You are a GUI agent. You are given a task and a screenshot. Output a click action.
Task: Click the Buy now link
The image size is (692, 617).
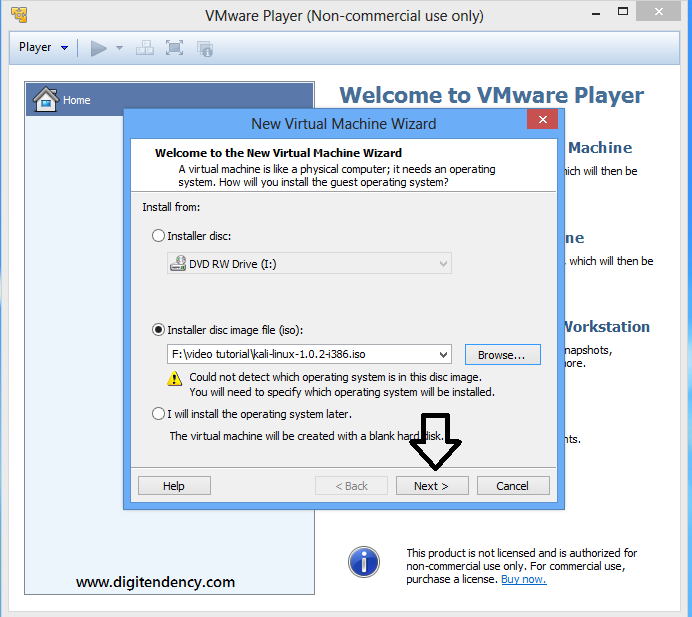(523, 579)
